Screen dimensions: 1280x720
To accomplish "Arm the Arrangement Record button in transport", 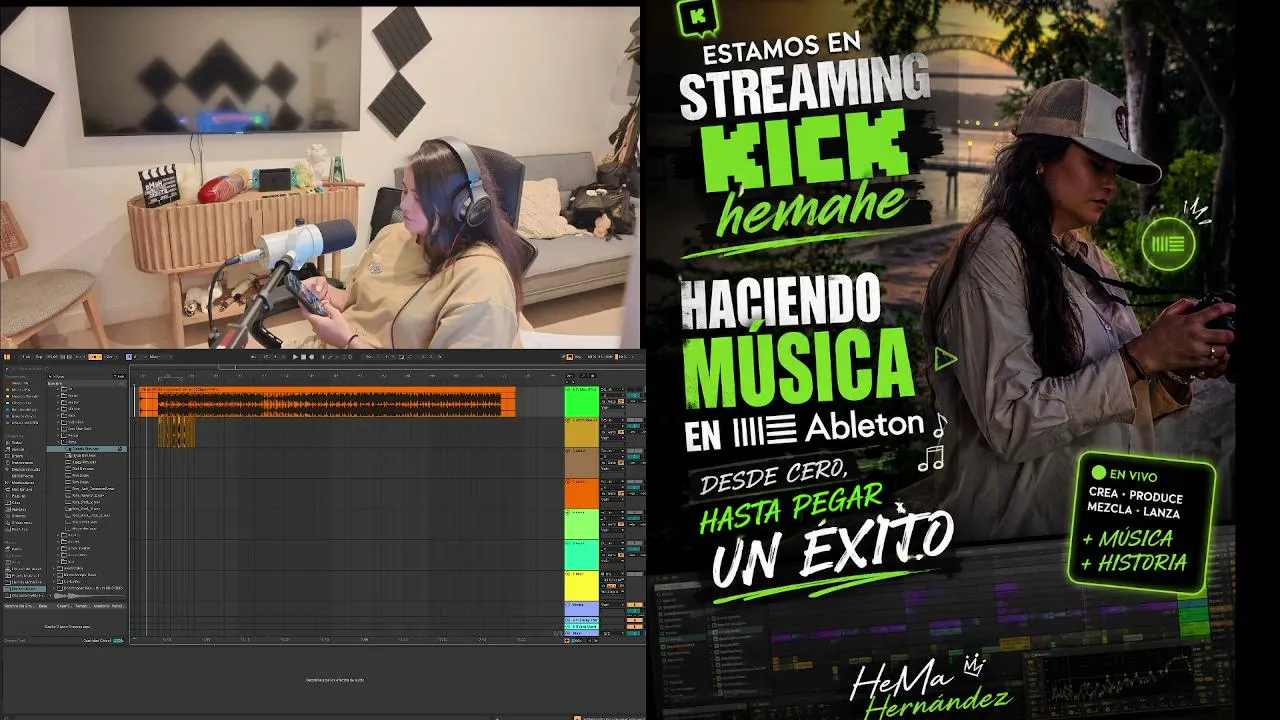I will click(x=311, y=357).
